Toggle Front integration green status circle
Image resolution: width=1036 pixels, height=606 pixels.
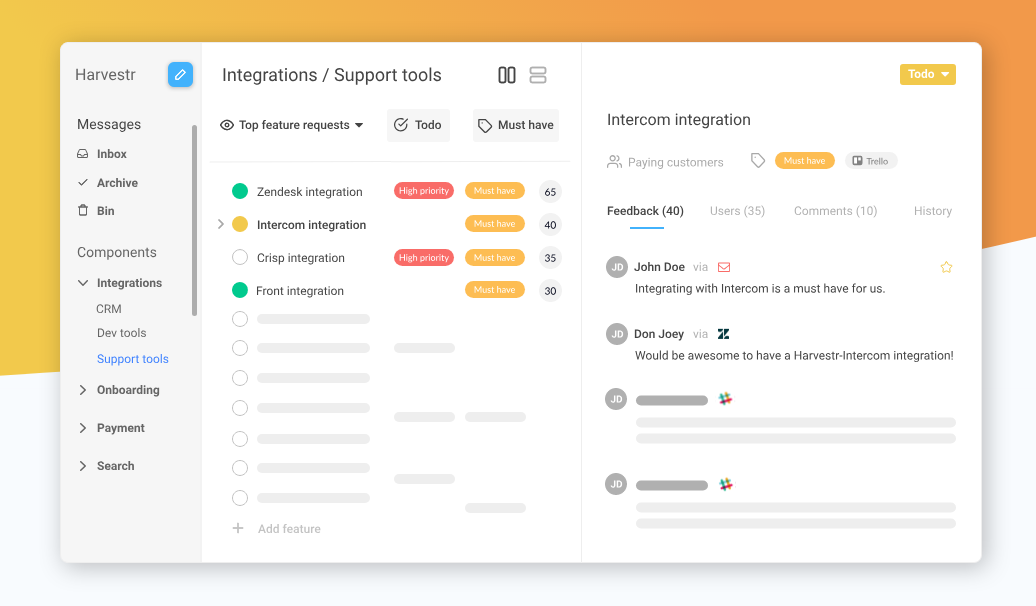240,289
